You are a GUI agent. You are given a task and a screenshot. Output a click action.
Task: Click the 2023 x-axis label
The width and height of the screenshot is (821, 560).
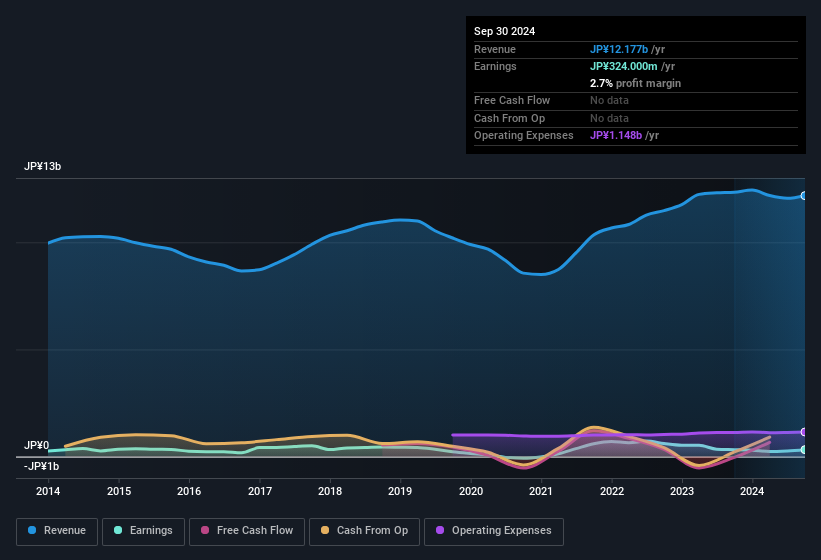(682, 491)
